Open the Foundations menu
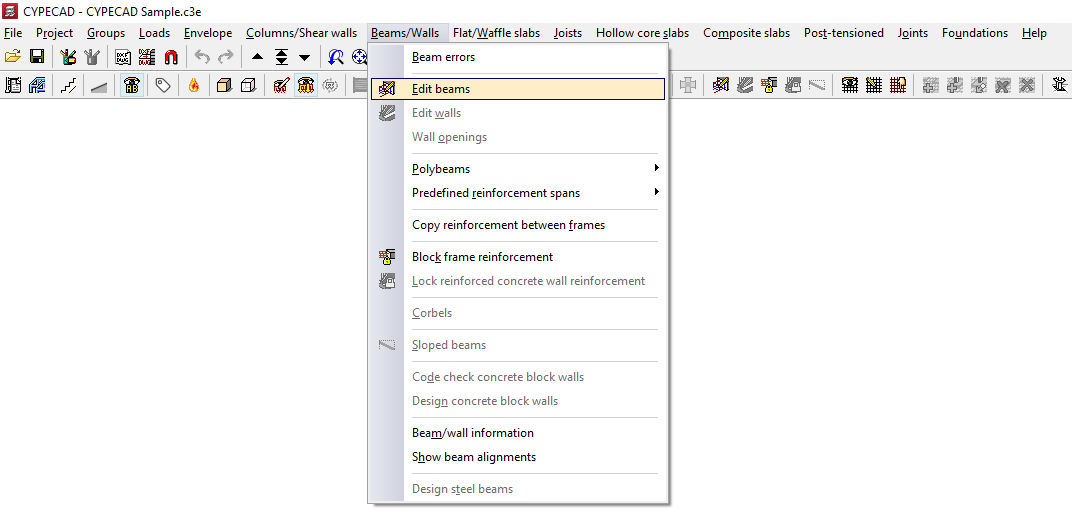Viewport: 1072px width, 525px height. coord(975,33)
